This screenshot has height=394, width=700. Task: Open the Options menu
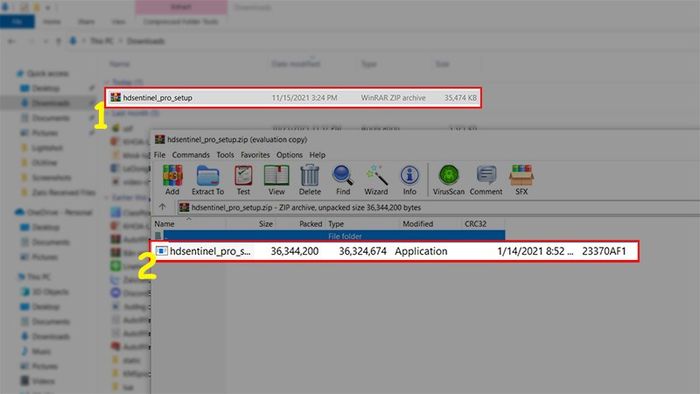point(289,155)
